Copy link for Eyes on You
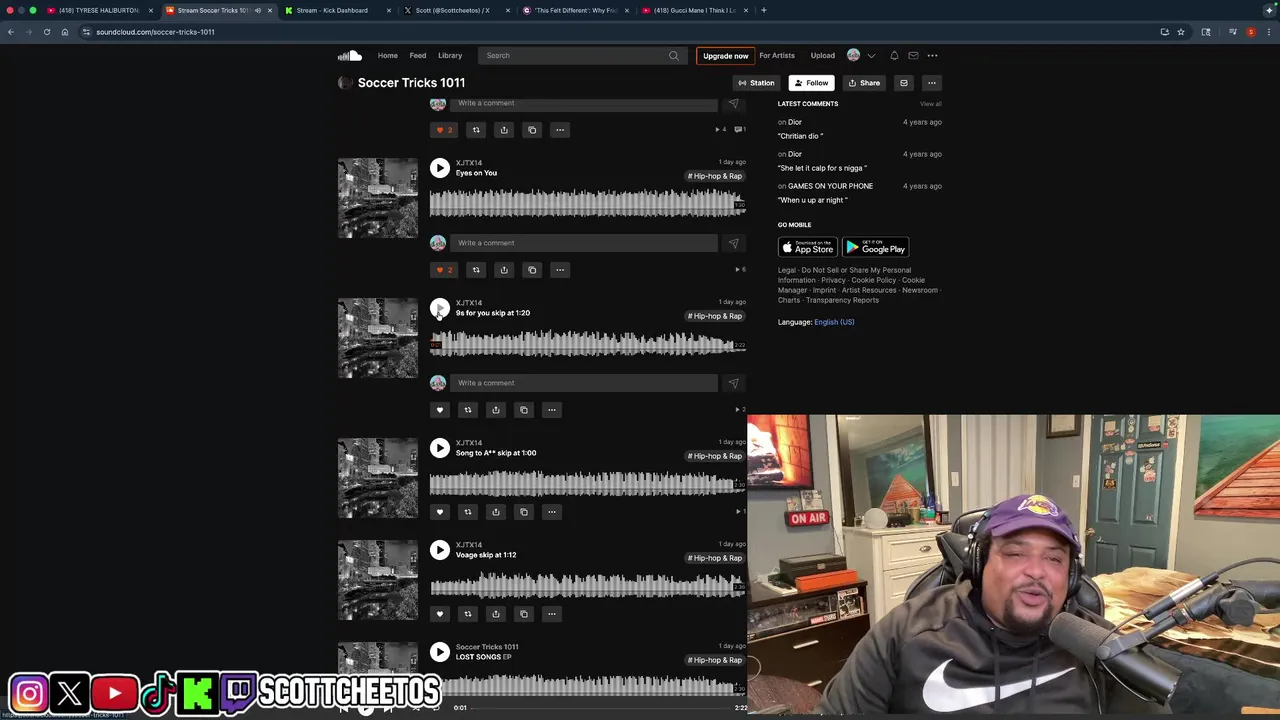Screen dimensions: 1280x720 532,270
